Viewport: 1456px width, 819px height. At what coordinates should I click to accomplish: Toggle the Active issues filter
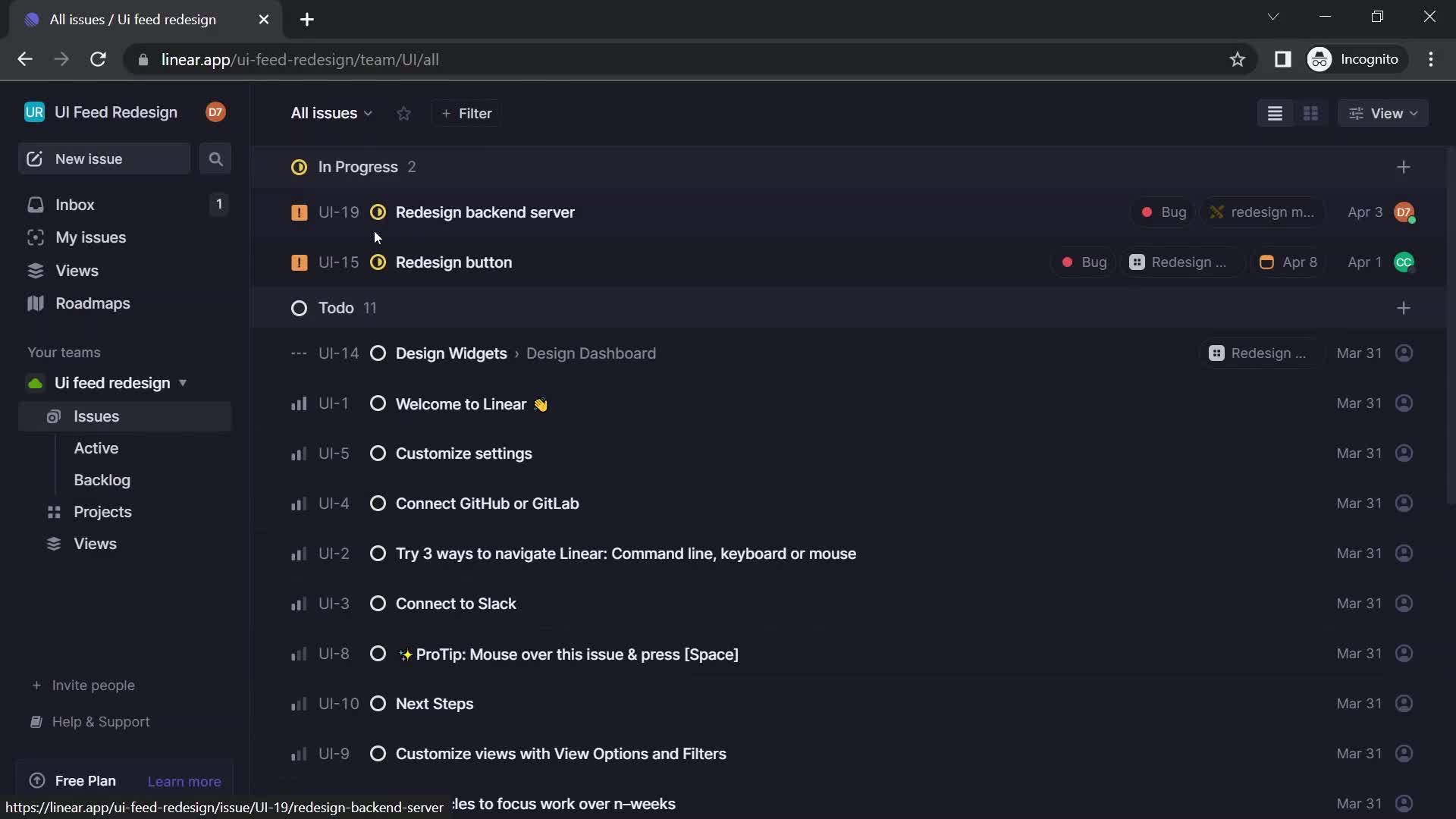click(x=96, y=450)
